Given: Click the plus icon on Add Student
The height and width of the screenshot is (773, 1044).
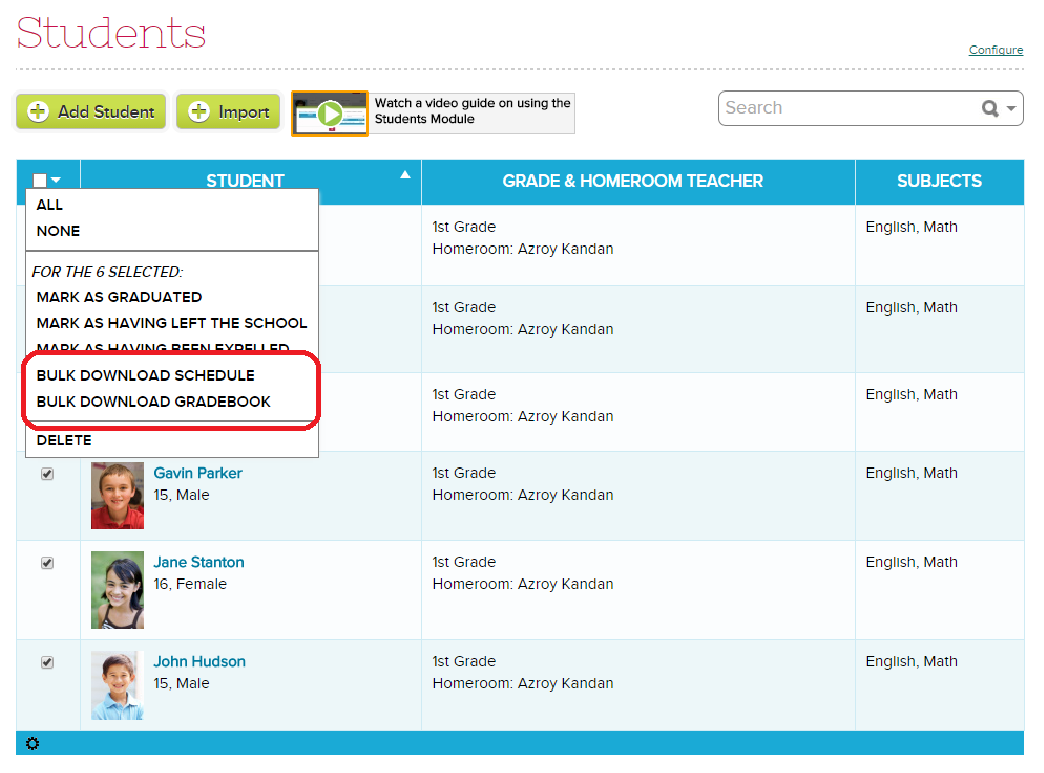Looking at the screenshot, I should pyautogui.click(x=38, y=112).
